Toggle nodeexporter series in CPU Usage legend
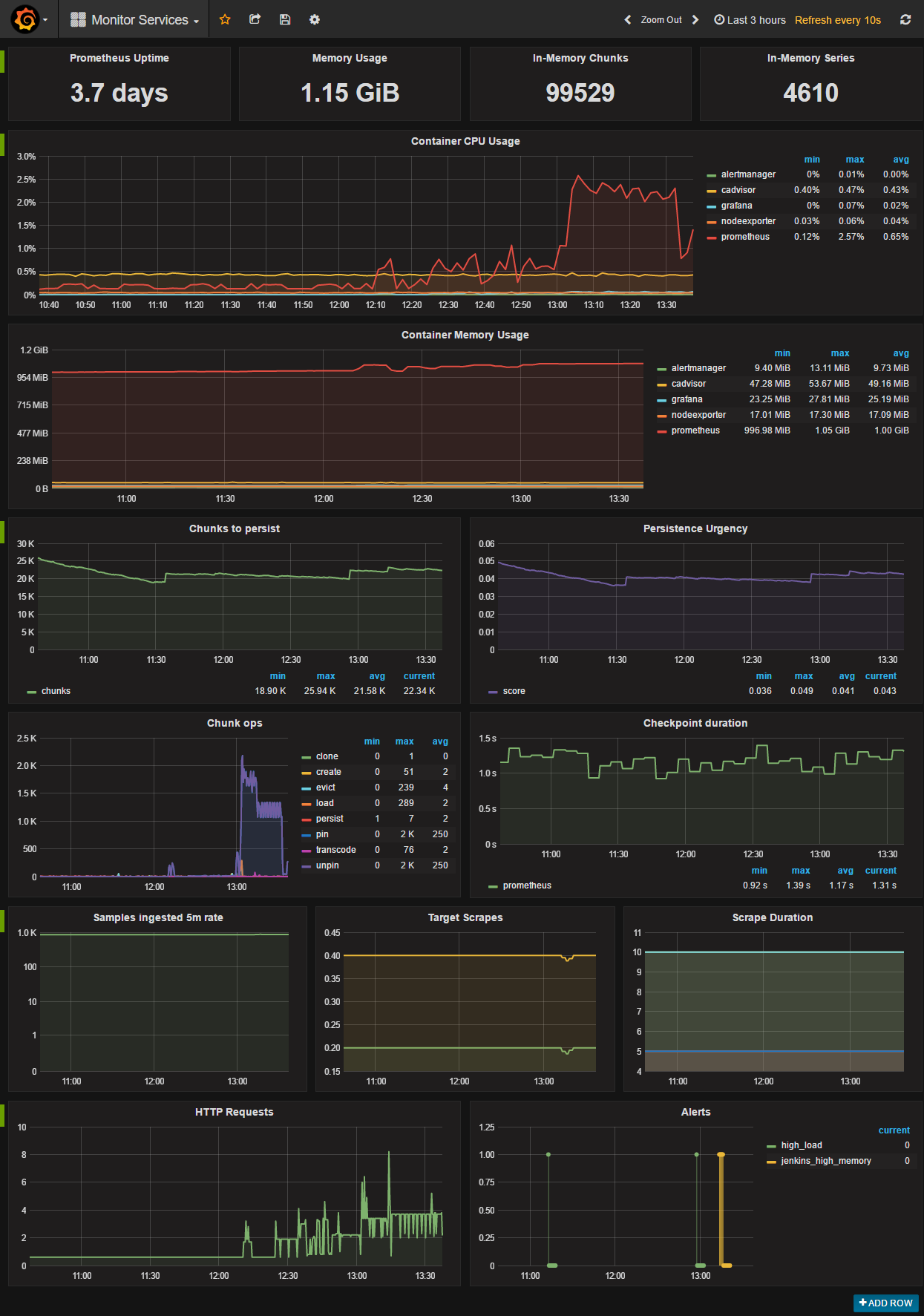The image size is (924, 1316). point(748,221)
